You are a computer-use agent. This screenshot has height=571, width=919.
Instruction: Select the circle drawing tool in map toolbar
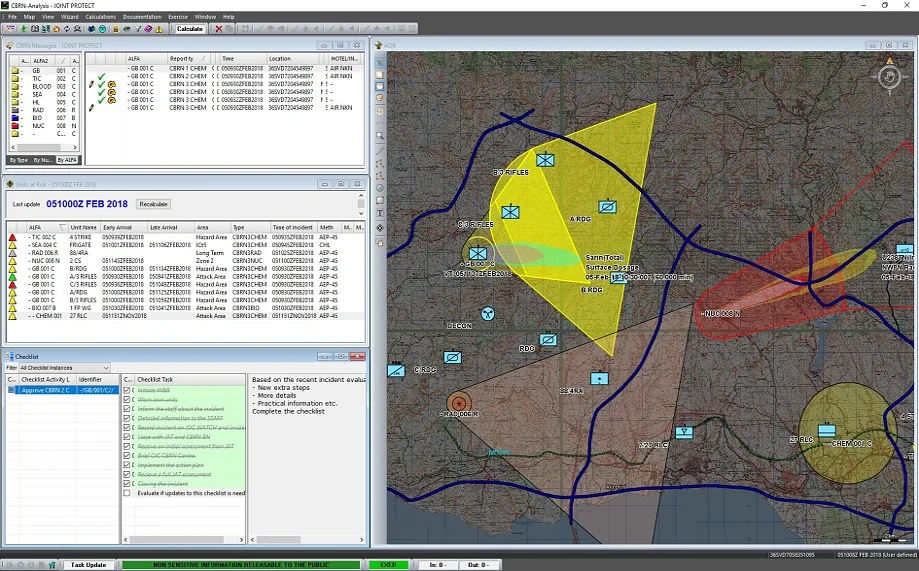click(x=380, y=188)
